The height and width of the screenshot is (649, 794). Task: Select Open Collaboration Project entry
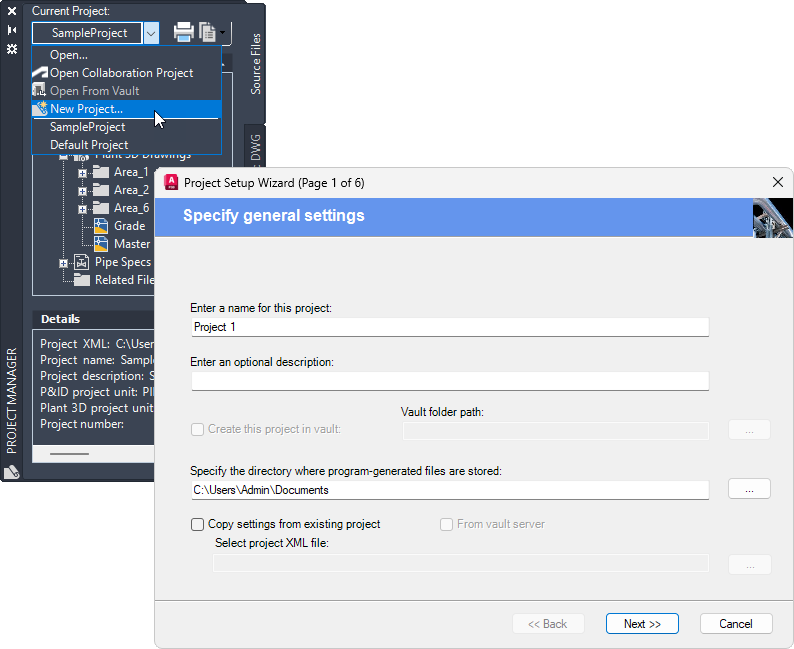[x=127, y=73]
